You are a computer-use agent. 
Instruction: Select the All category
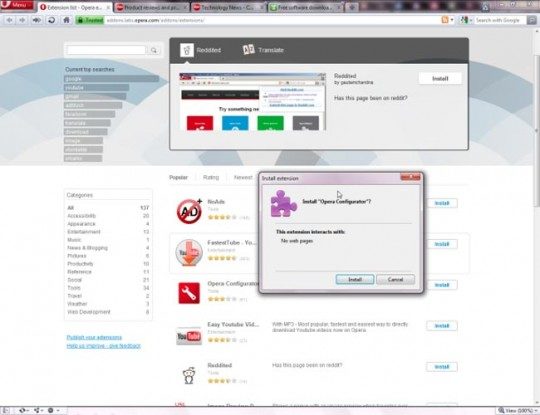tap(71, 208)
